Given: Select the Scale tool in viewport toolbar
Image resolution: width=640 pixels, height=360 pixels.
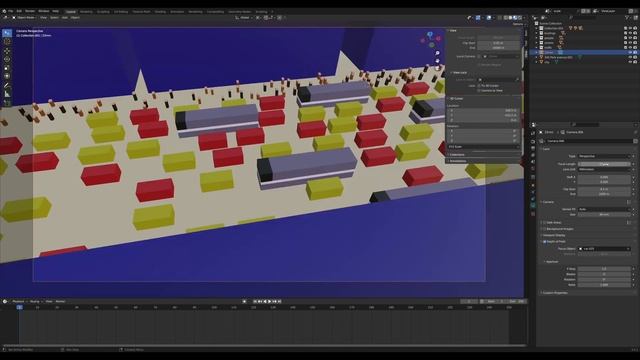Looking at the screenshot, I should click(x=7, y=68).
